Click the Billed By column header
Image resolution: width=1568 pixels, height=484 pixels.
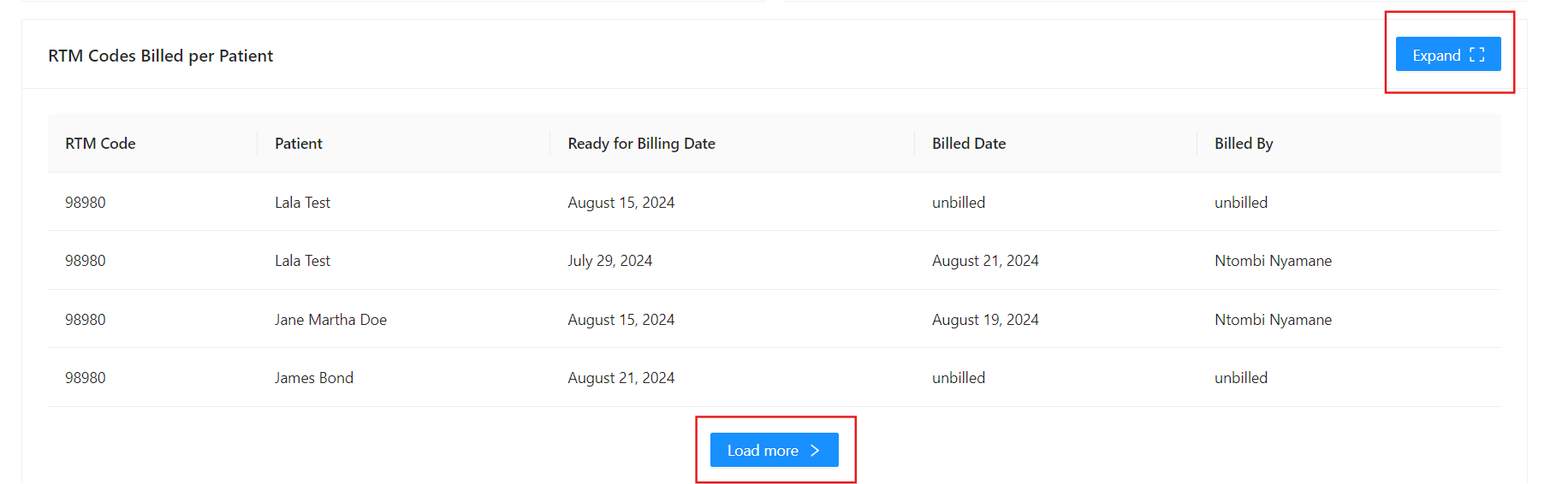coord(1244,144)
